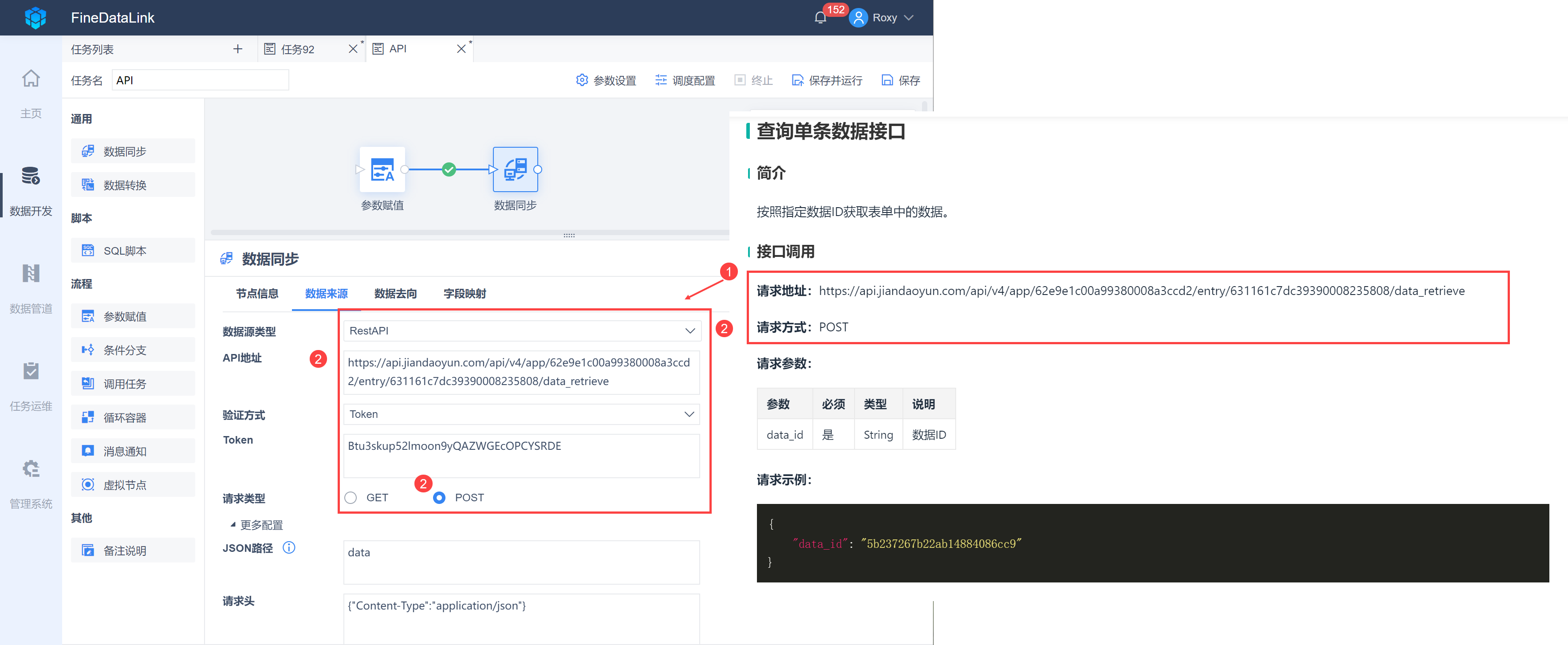Screen dimensions: 1568x645
Task: Switch to the 数据去向 tab
Action: 395,293
